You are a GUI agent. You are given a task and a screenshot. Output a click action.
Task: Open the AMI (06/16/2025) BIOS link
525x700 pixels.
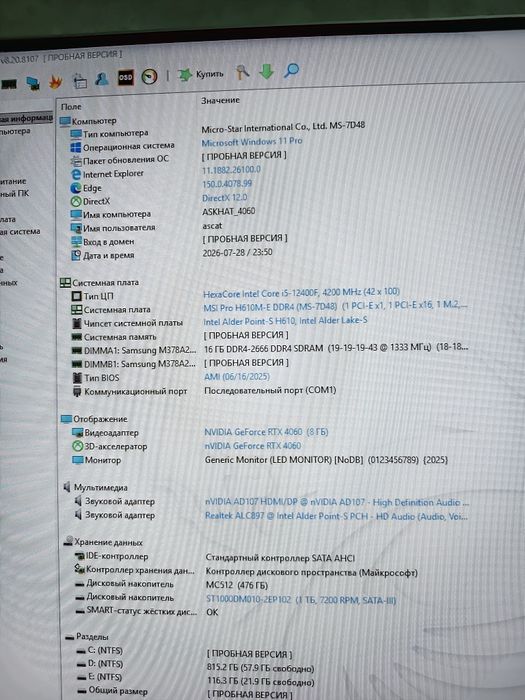tap(237, 377)
